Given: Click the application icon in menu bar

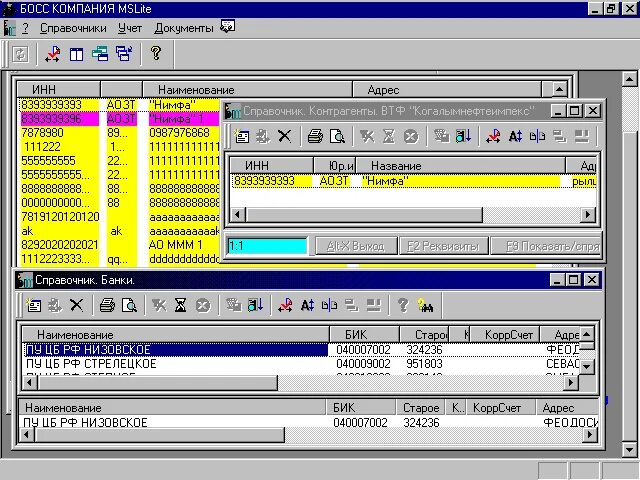Looking at the screenshot, I should point(9,28).
